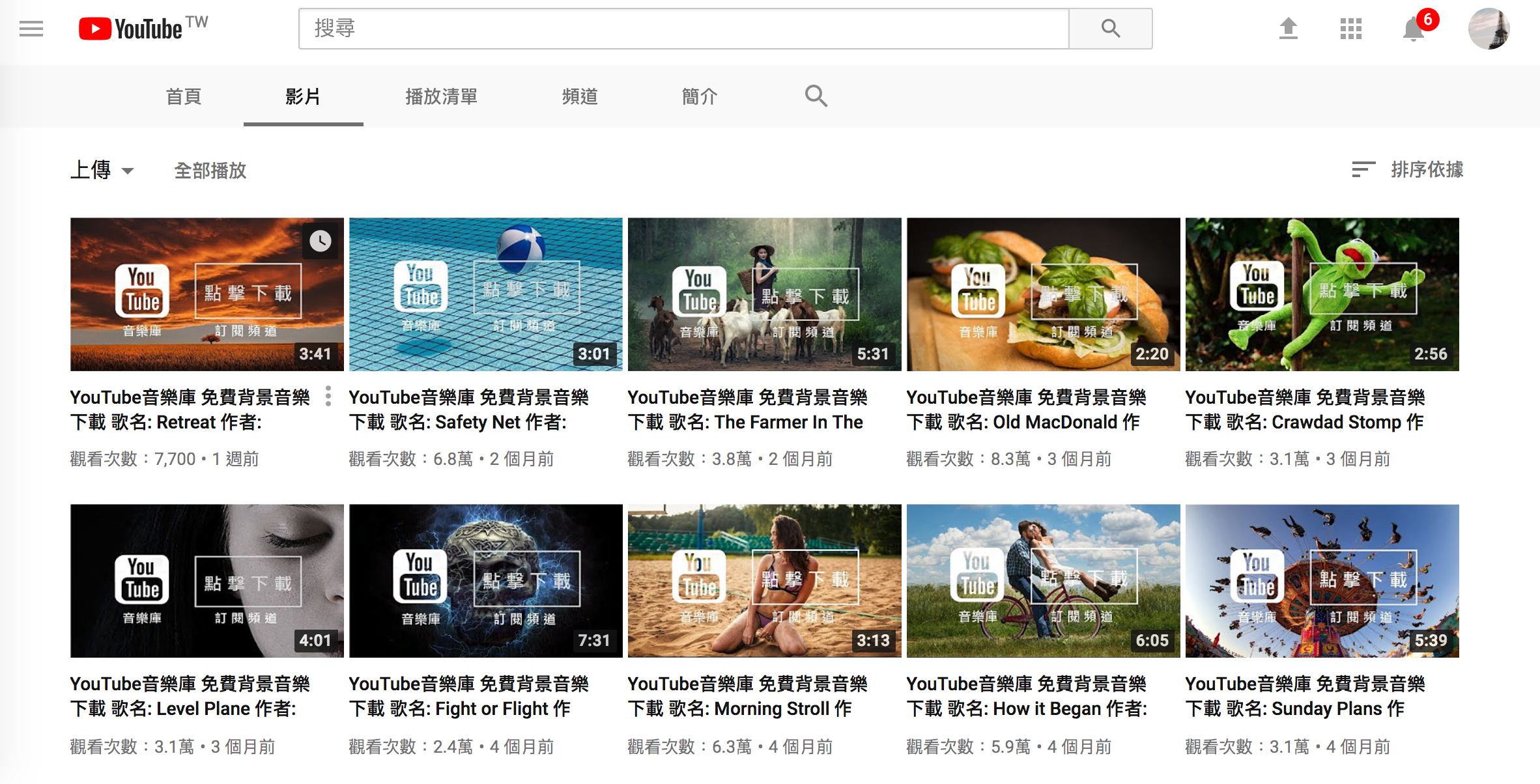Image resolution: width=1540 pixels, height=784 pixels.
Task: Go to the 頻道 channels tab
Action: tap(579, 96)
